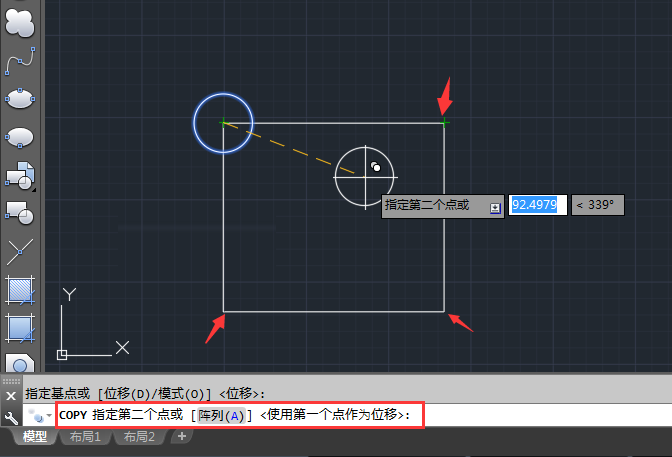The height and width of the screenshot is (457, 672).
Task: Switch to the 布局1 layout tab
Action: point(85,437)
